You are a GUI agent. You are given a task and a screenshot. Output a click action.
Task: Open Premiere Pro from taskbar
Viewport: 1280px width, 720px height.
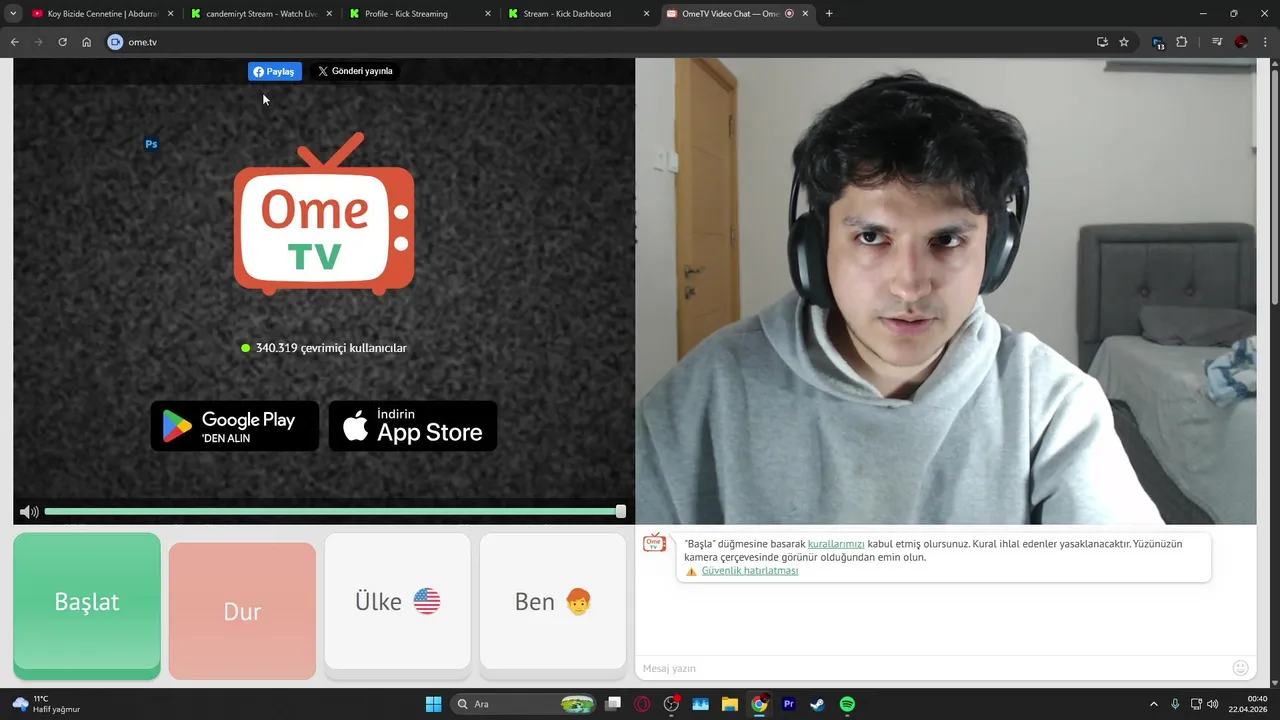pyautogui.click(x=788, y=704)
